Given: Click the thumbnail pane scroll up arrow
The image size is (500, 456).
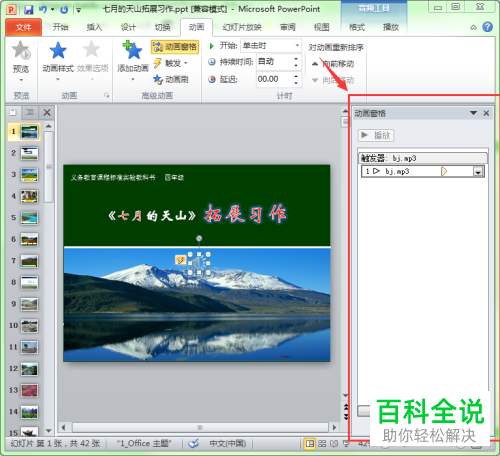Looking at the screenshot, I should click(49, 126).
